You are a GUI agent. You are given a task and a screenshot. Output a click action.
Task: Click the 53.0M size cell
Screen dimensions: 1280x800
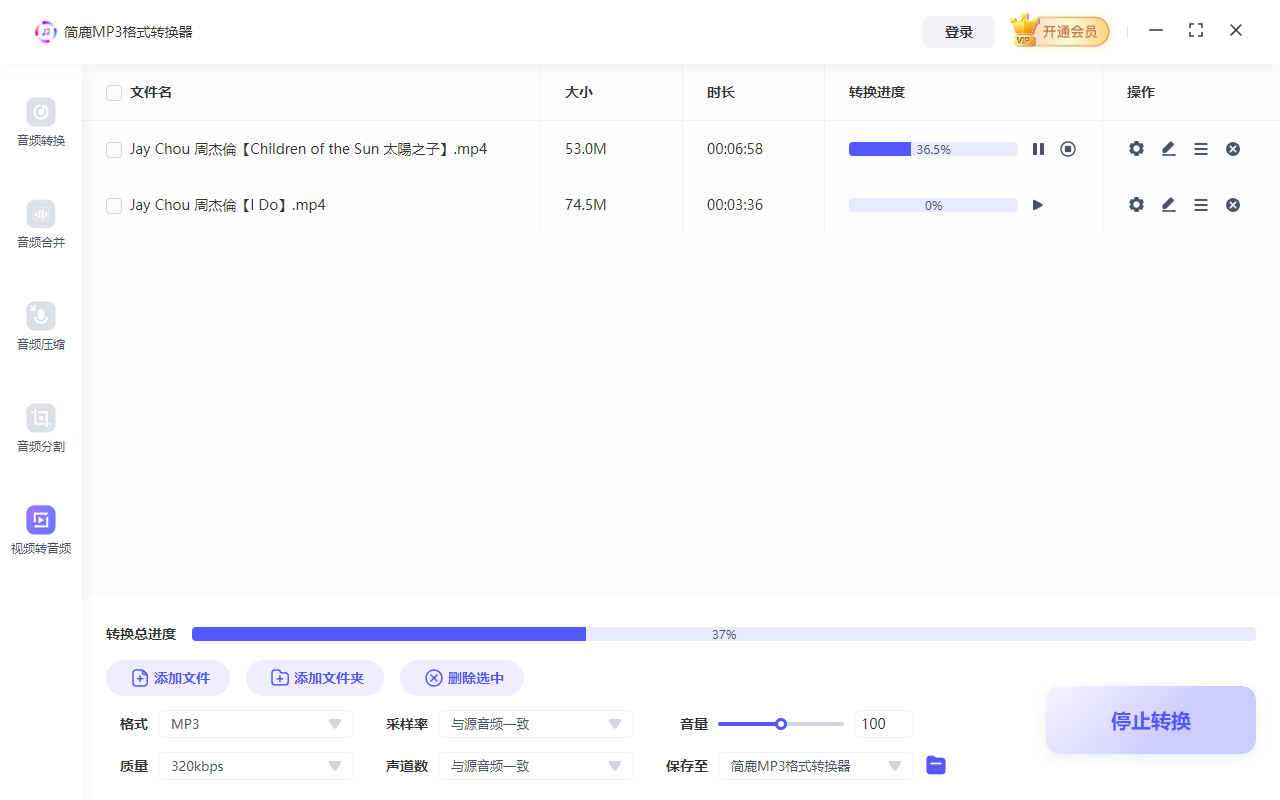click(x=586, y=149)
